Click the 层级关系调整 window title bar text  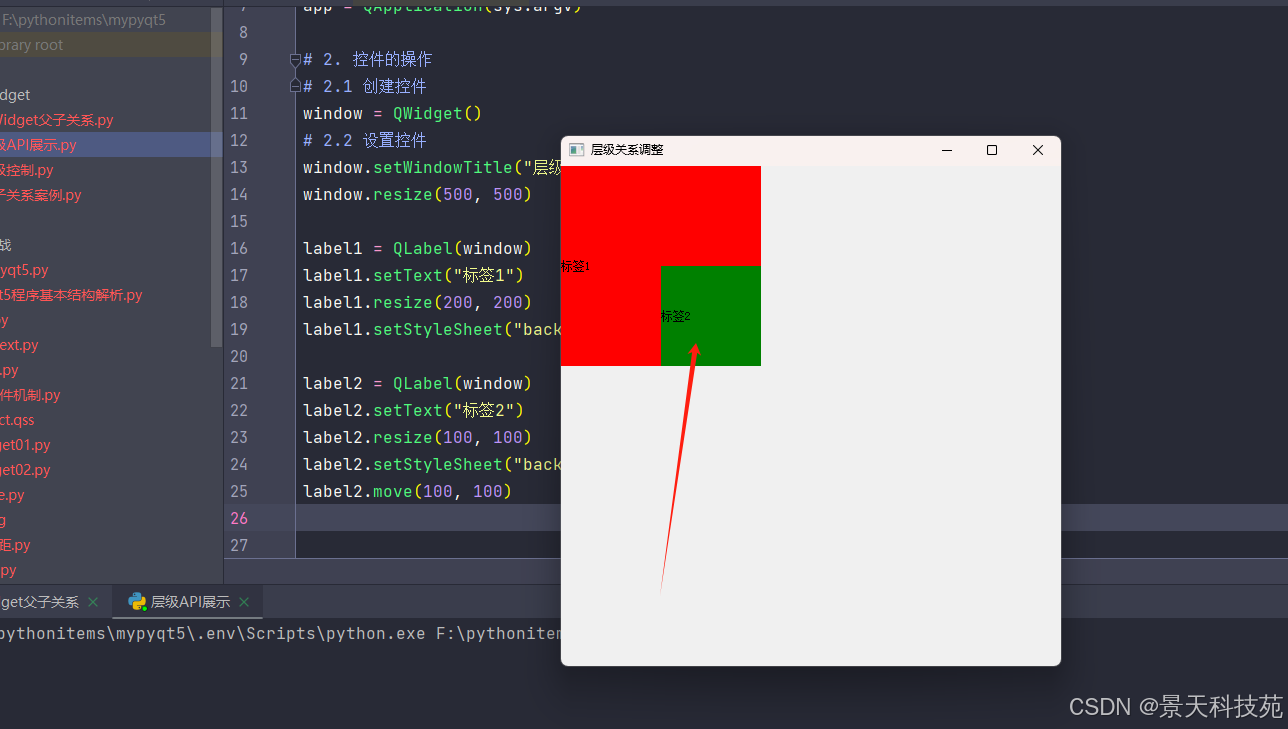click(x=627, y=150)
